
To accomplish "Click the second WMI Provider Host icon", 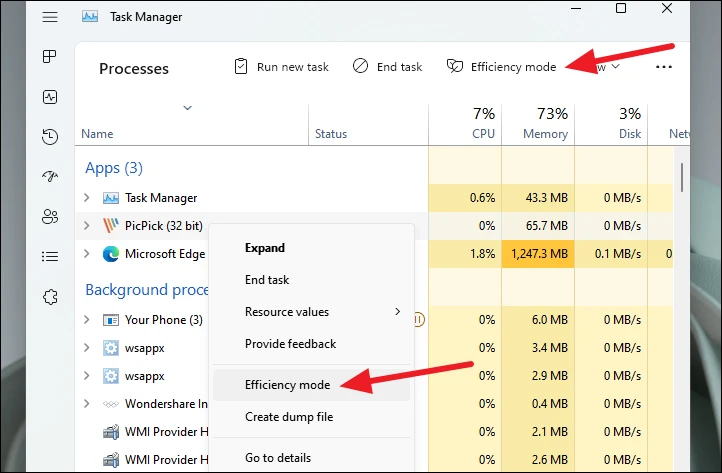I will (111, 460).
